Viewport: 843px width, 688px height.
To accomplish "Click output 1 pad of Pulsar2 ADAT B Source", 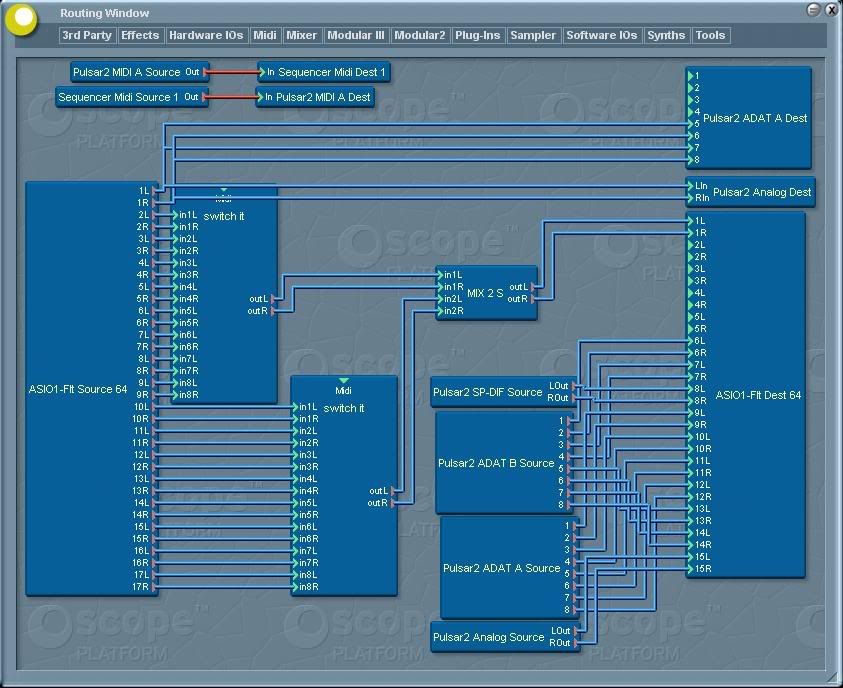I will click(x=569, y=421).
